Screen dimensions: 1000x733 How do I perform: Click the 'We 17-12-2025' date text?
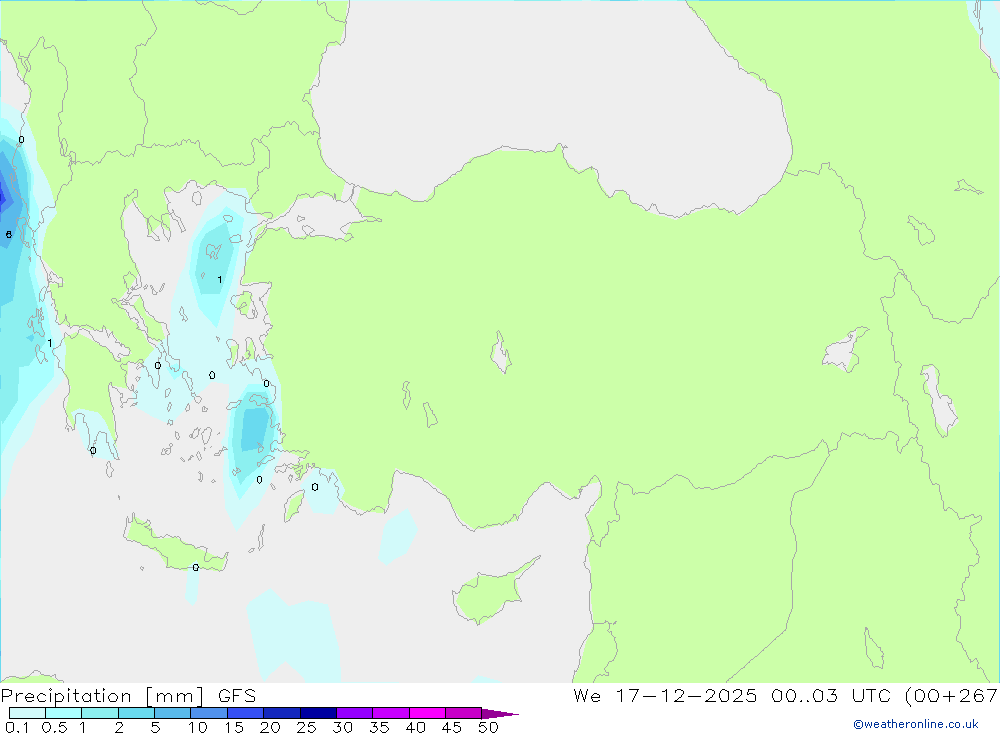(665, 696)
